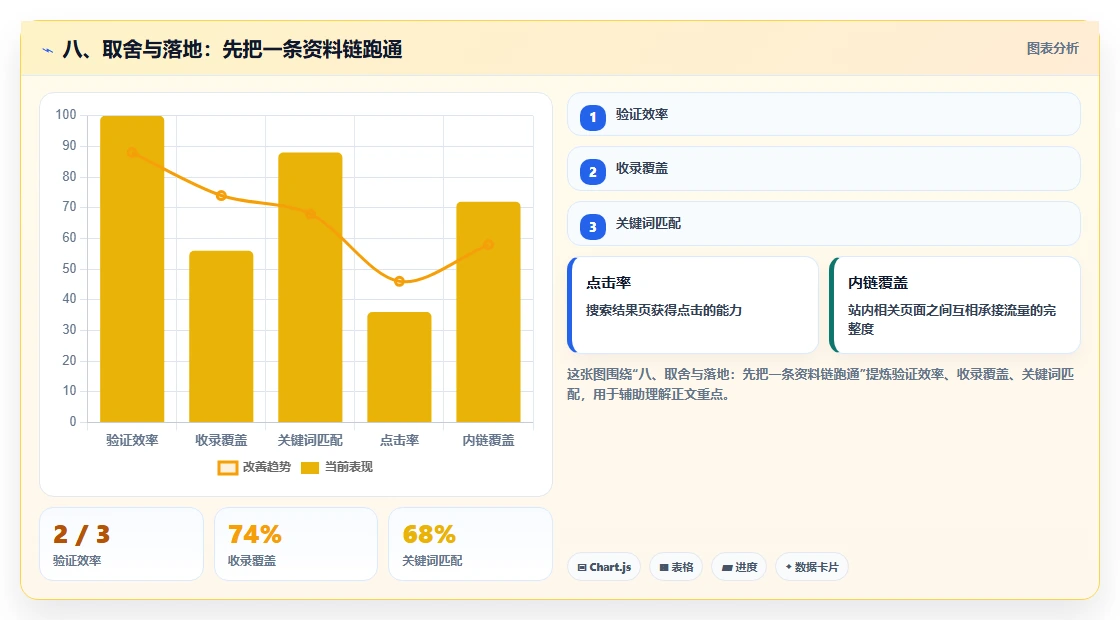The height and width of the screenshot is (620, 1120).
Task: Click the 内链覆盖 bar in the chart
Action: [x=489, y=312]
